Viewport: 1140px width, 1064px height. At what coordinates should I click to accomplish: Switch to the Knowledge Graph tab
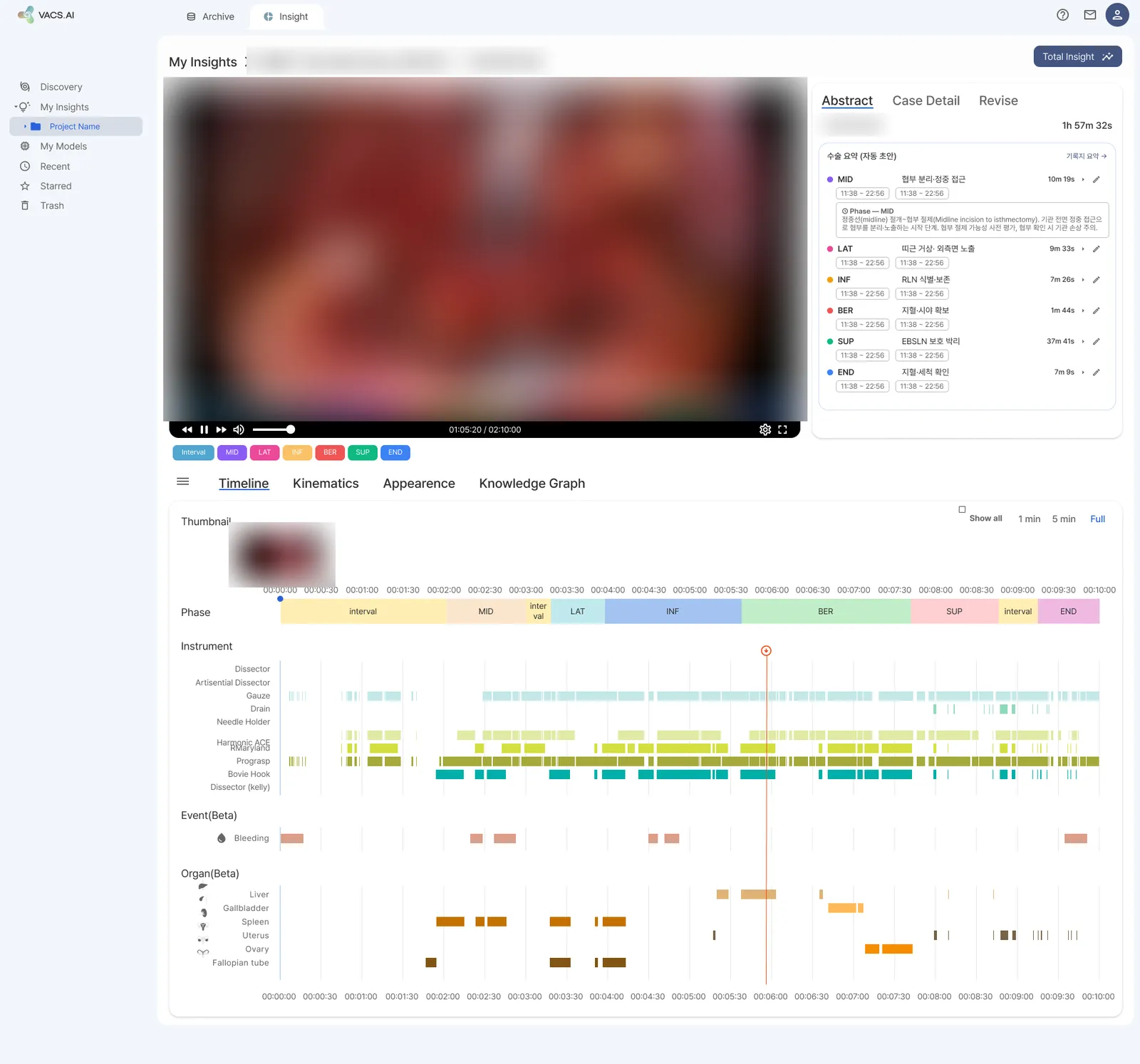(x=532, y=484)
